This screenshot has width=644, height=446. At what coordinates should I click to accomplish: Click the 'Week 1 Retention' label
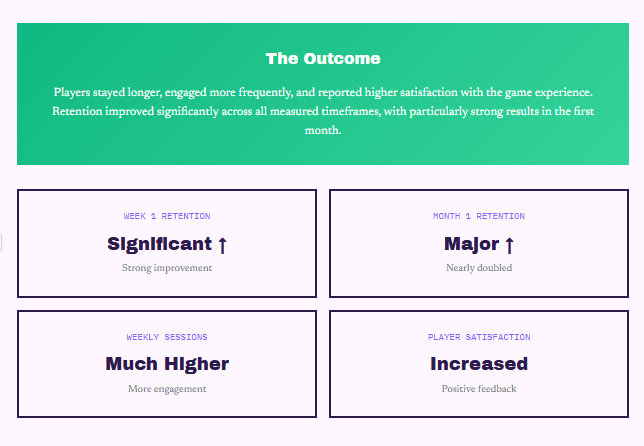coord(167,216)
